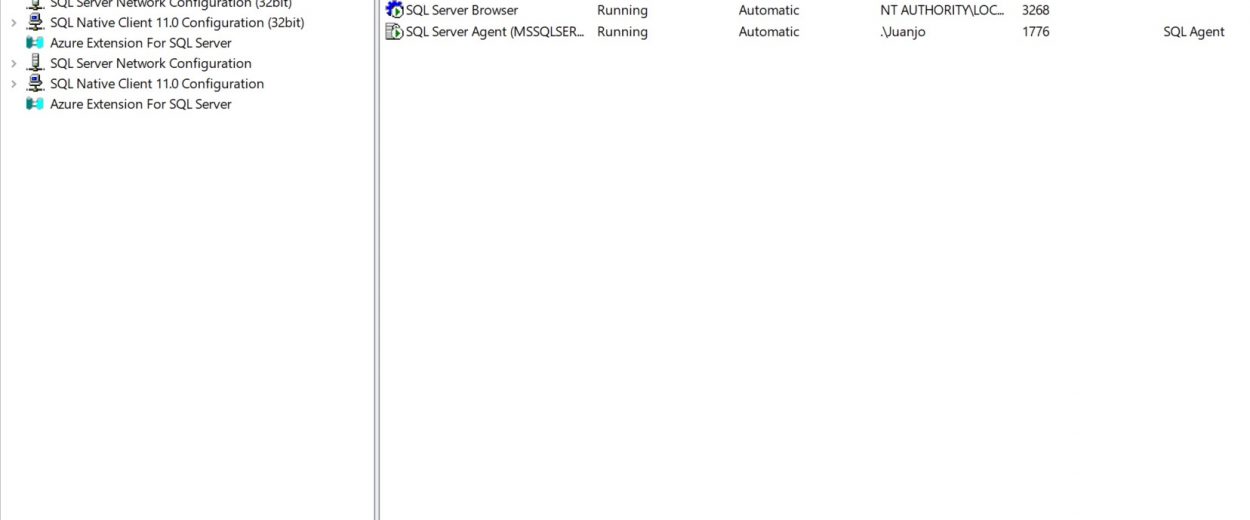Select the SQL Server Agent (MSSQLSER... service name
Image resolution: width=1250 pixels, height=520 pixels.
point(495,31)
